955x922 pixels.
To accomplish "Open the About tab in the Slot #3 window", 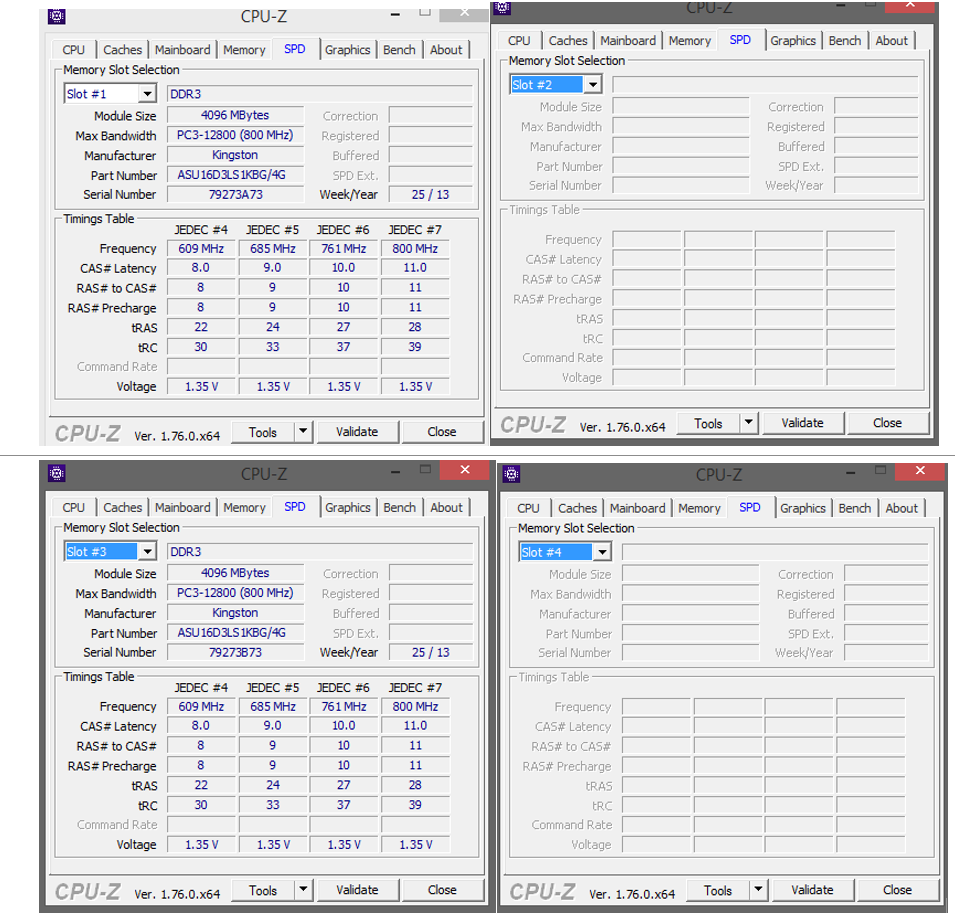I will click(x=446, y=507).
